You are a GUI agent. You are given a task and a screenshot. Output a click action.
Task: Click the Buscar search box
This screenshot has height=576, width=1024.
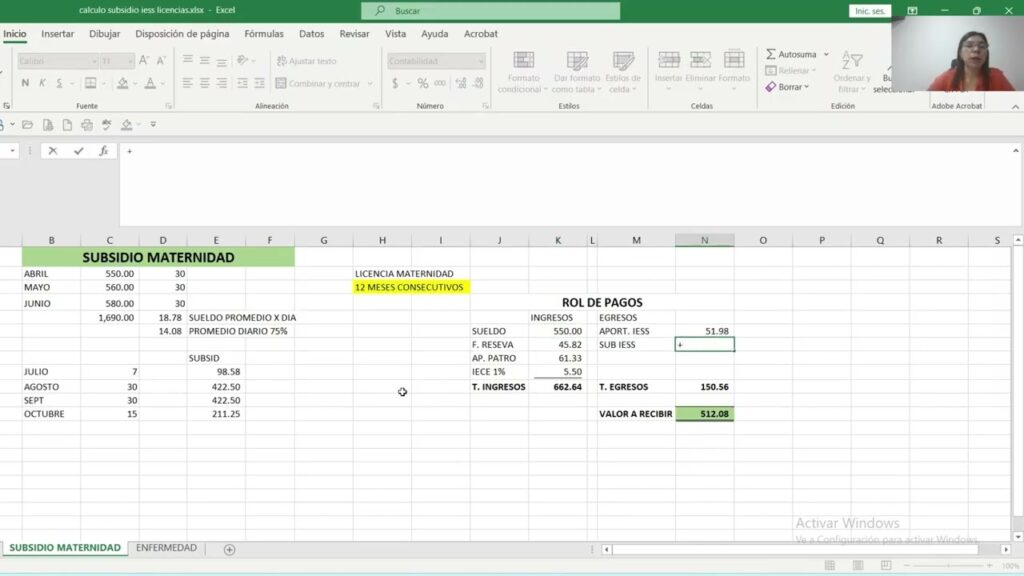(x=490, y=10)
